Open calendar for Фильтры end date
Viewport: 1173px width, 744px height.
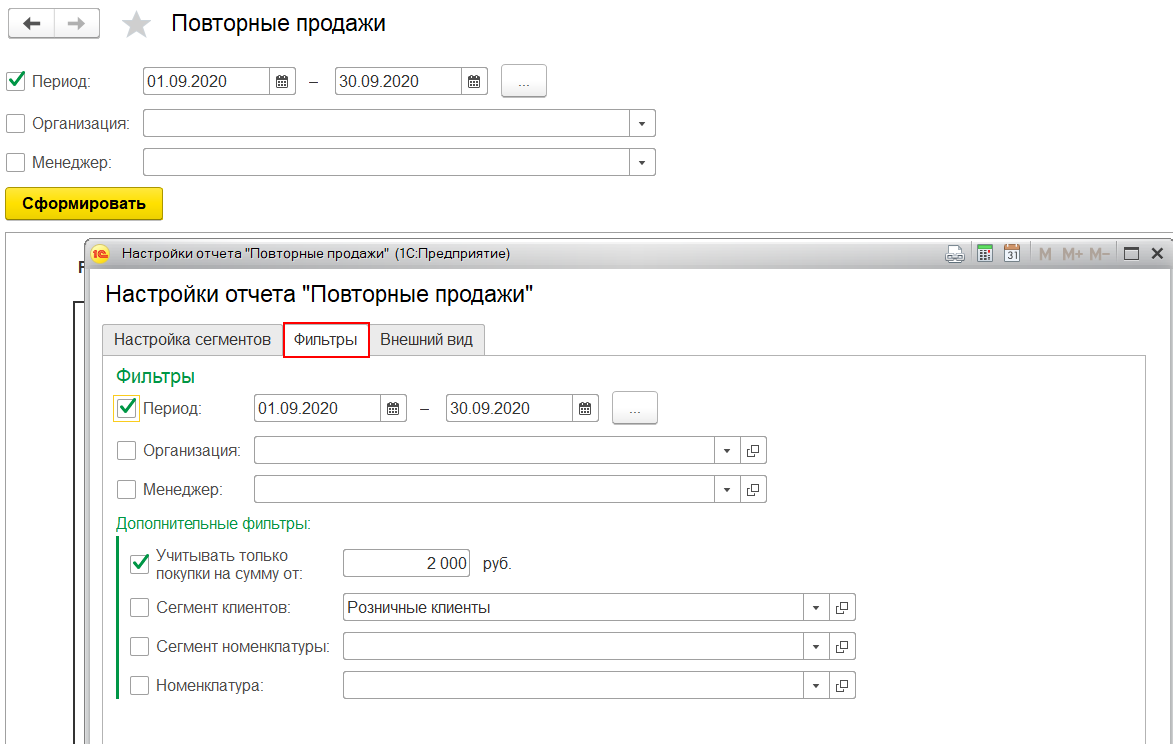coord(585,408)
